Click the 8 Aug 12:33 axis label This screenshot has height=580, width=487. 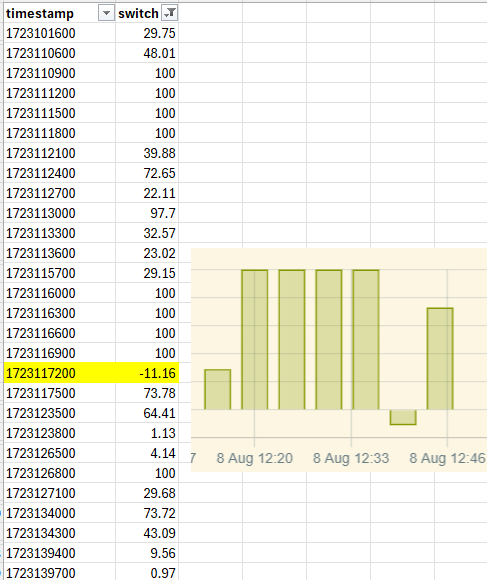pyautogui.click(x=351, y=458)
